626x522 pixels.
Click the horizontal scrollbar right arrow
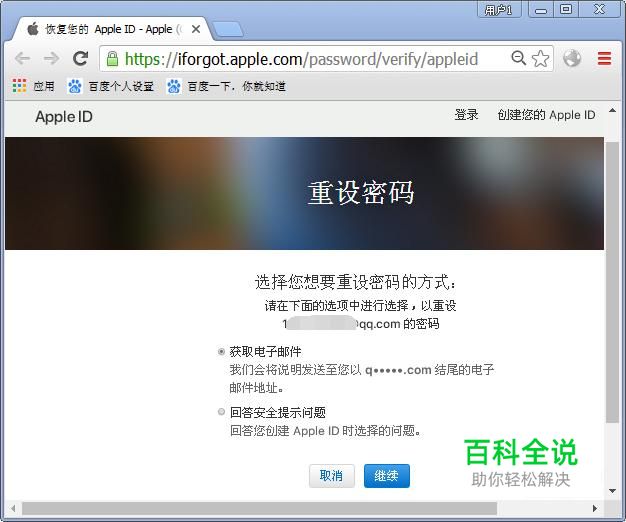click(x=595, y=508)
